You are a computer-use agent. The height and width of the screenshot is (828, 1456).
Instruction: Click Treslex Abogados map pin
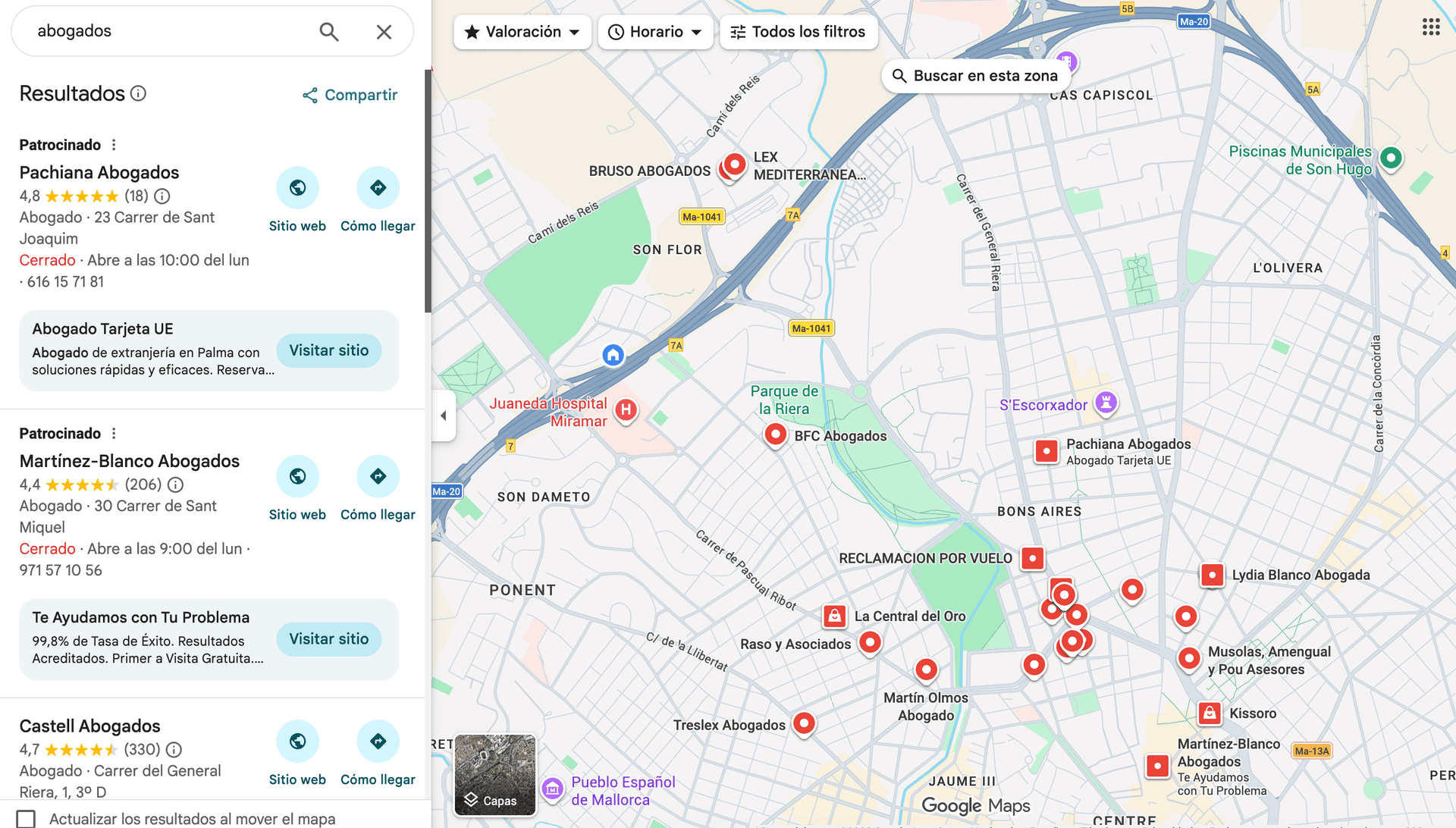[x=804, y=724]
